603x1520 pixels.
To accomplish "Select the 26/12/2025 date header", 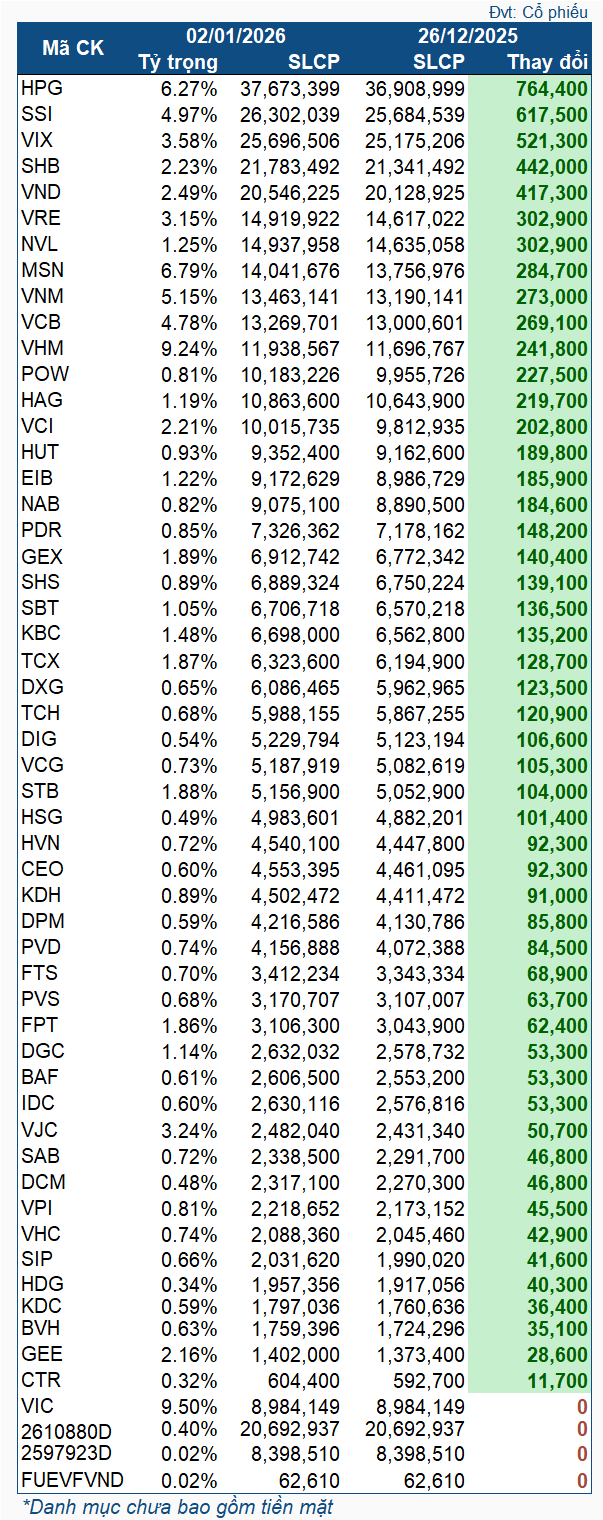I will point(468,37).
